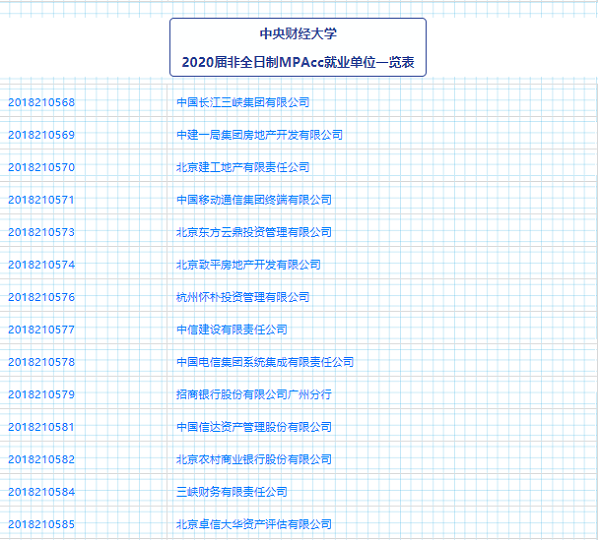Click 北京歌平房地产开发有限公司 cell

coord(248,264)
